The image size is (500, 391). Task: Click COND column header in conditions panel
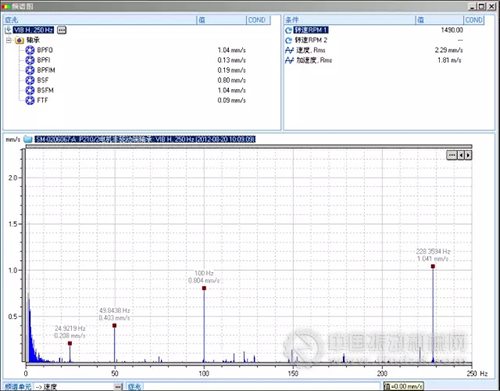(474, 20)
